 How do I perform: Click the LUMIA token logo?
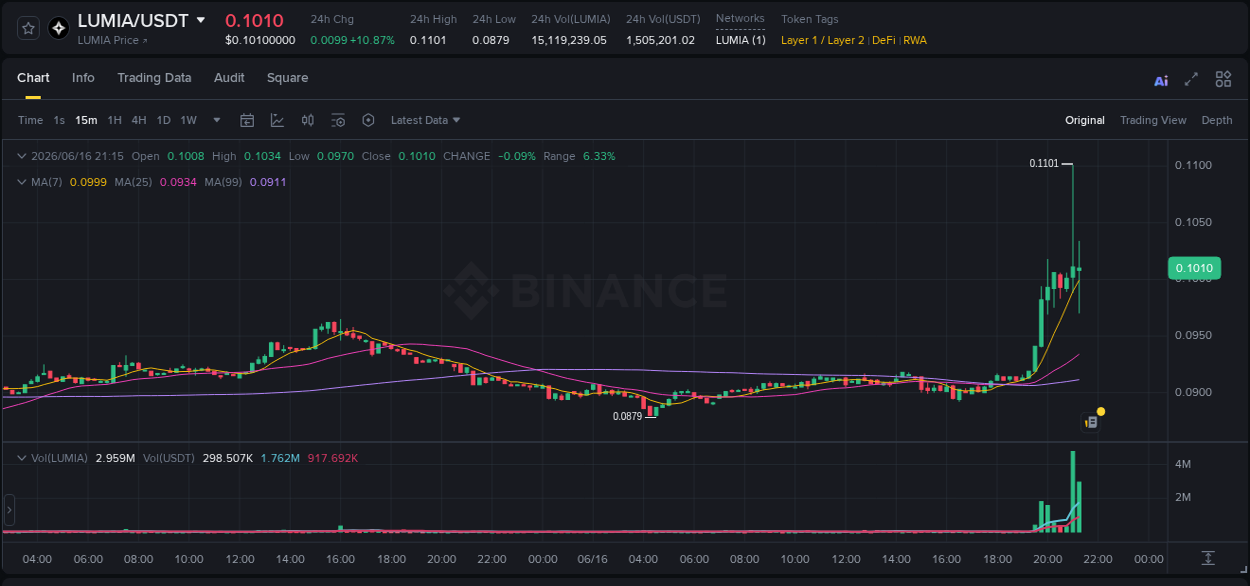(x=58, y=28)
